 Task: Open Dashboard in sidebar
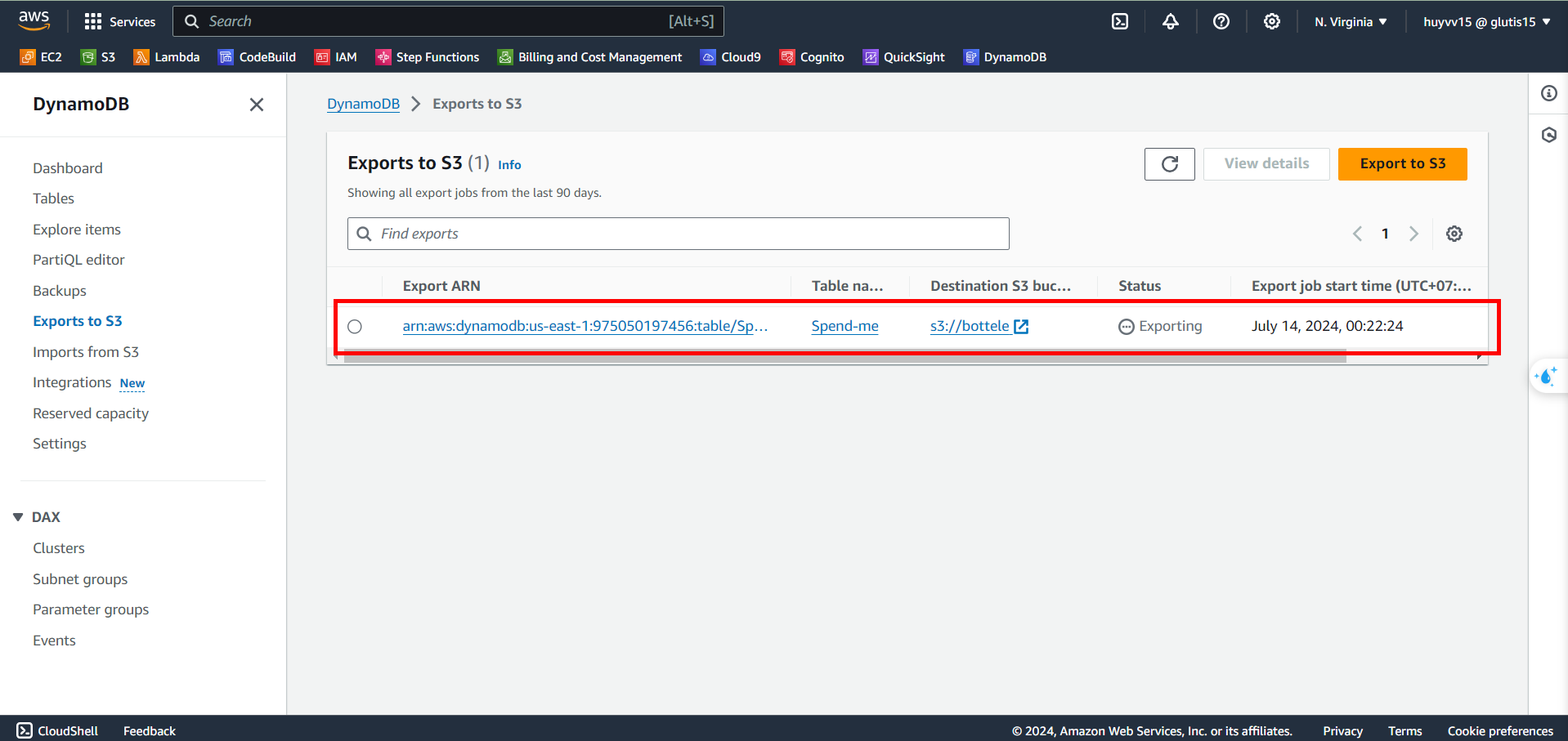[68, 168]
